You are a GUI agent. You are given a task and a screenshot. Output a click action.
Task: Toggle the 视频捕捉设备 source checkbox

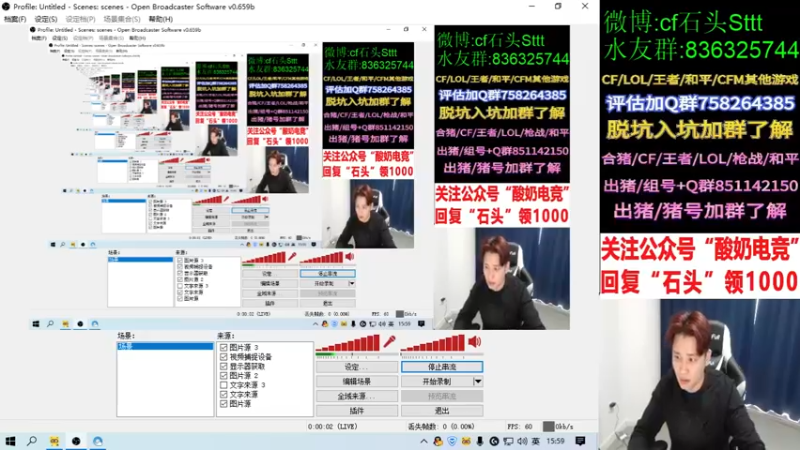[223, 357]
